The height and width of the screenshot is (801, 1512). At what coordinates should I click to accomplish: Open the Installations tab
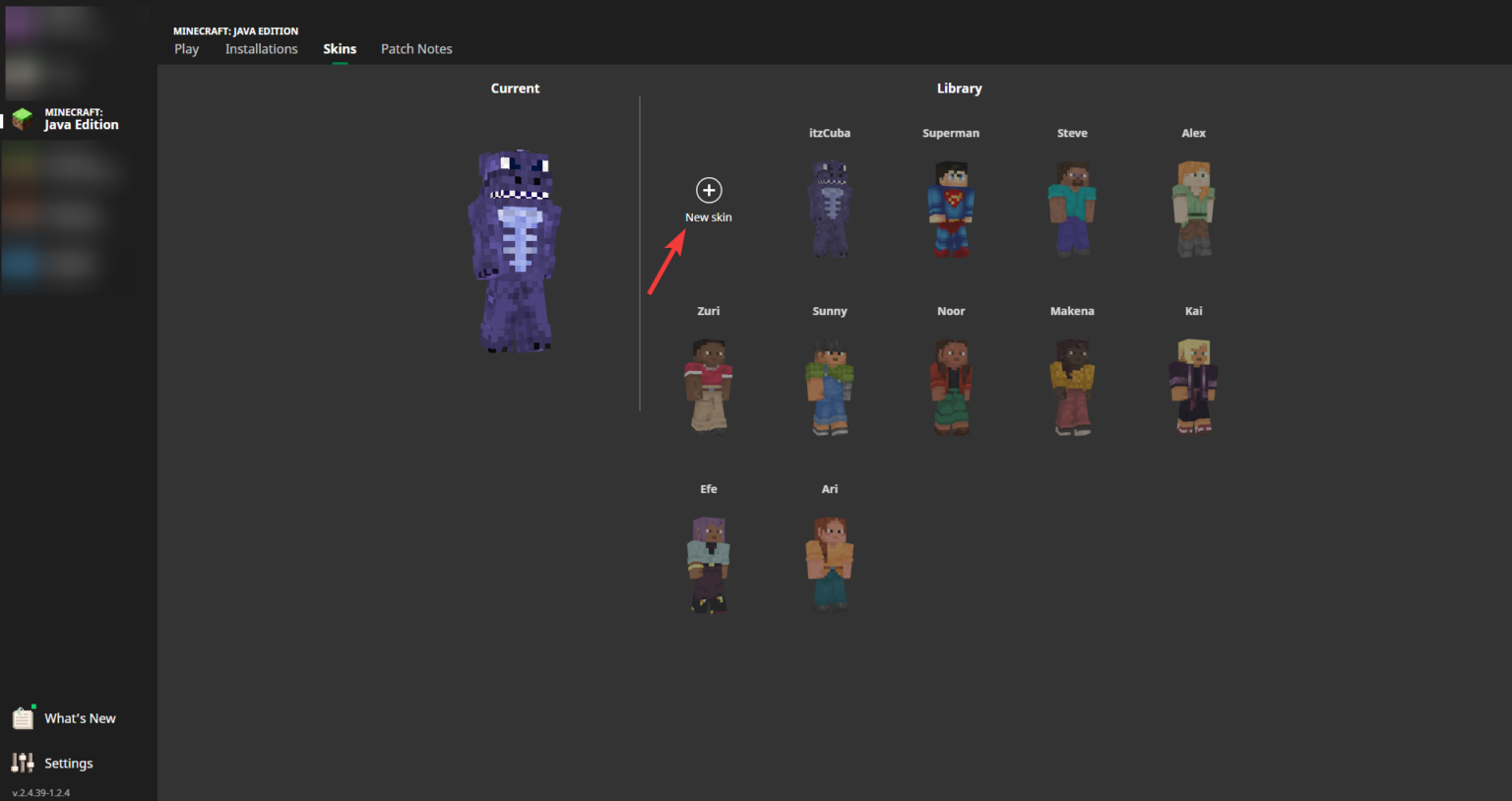(x=261, y=48)
